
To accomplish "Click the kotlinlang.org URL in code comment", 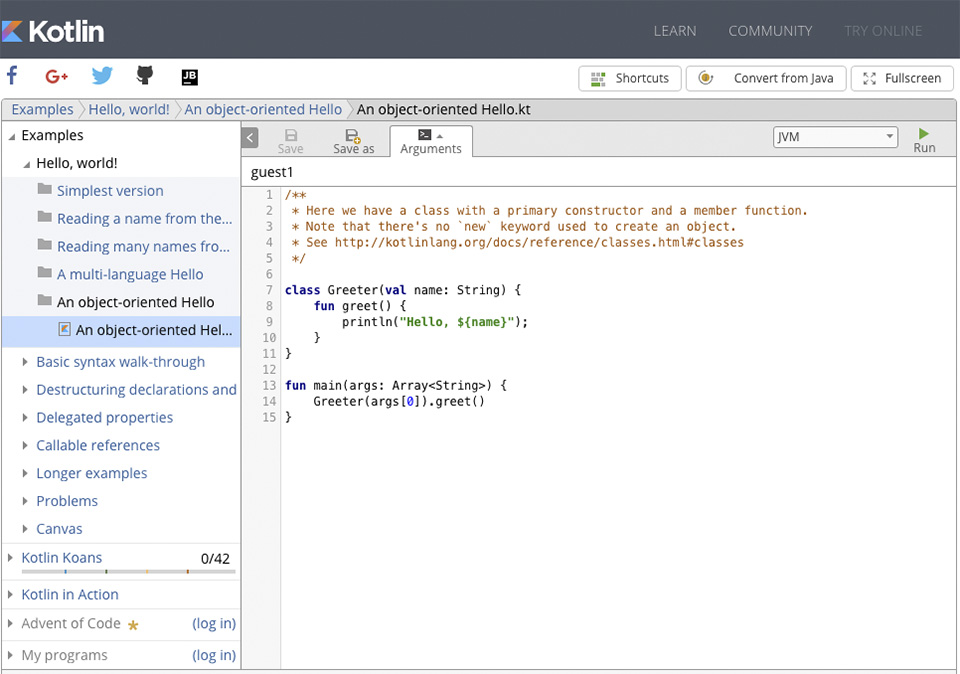I will click(539, 242).
